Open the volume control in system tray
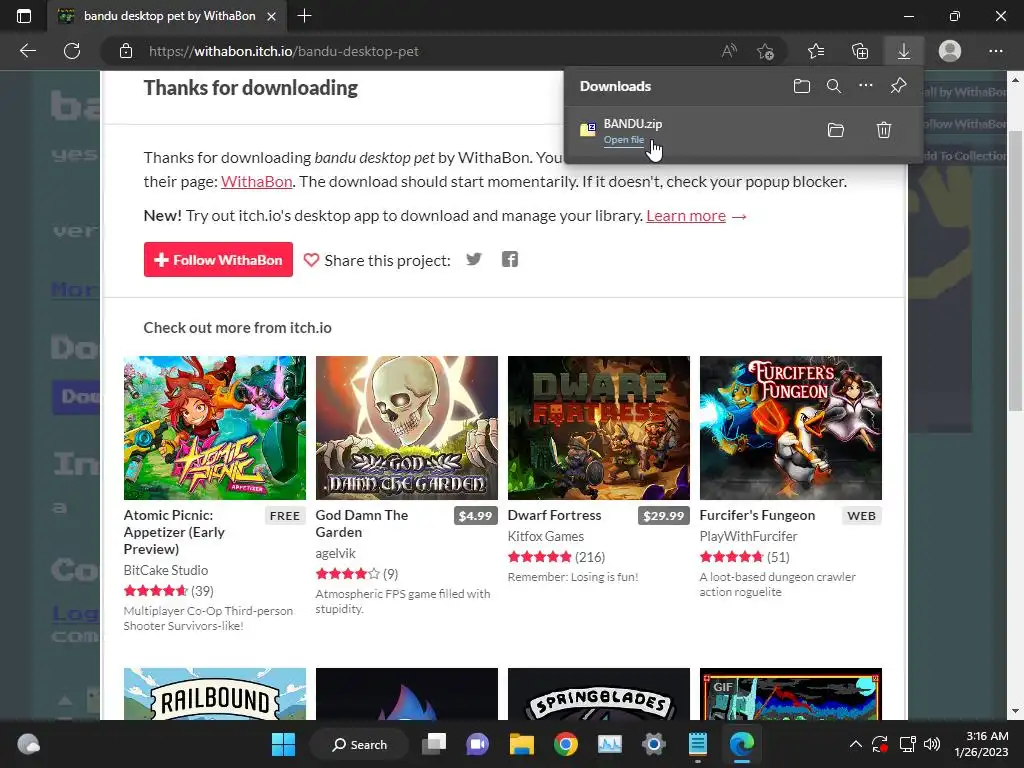The image size is (1024, 768). tap(932, 744)
